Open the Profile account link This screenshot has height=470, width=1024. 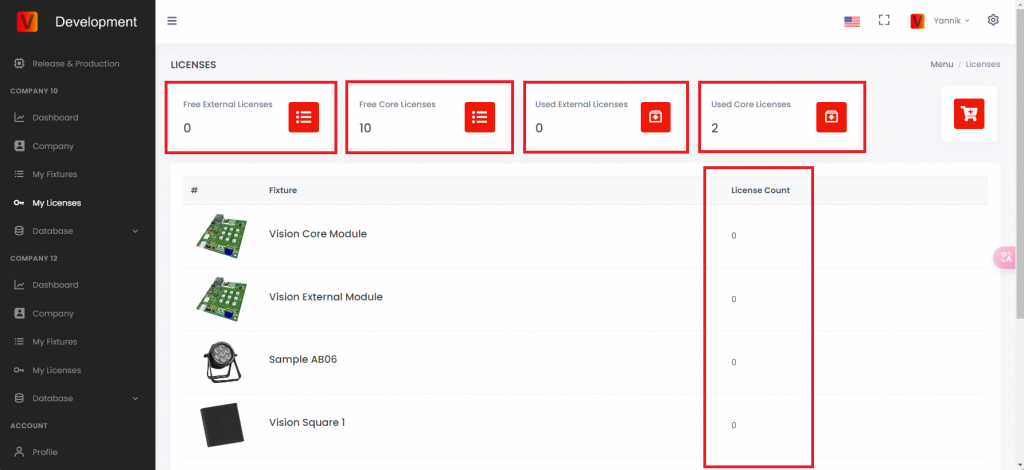pos(45,452)
